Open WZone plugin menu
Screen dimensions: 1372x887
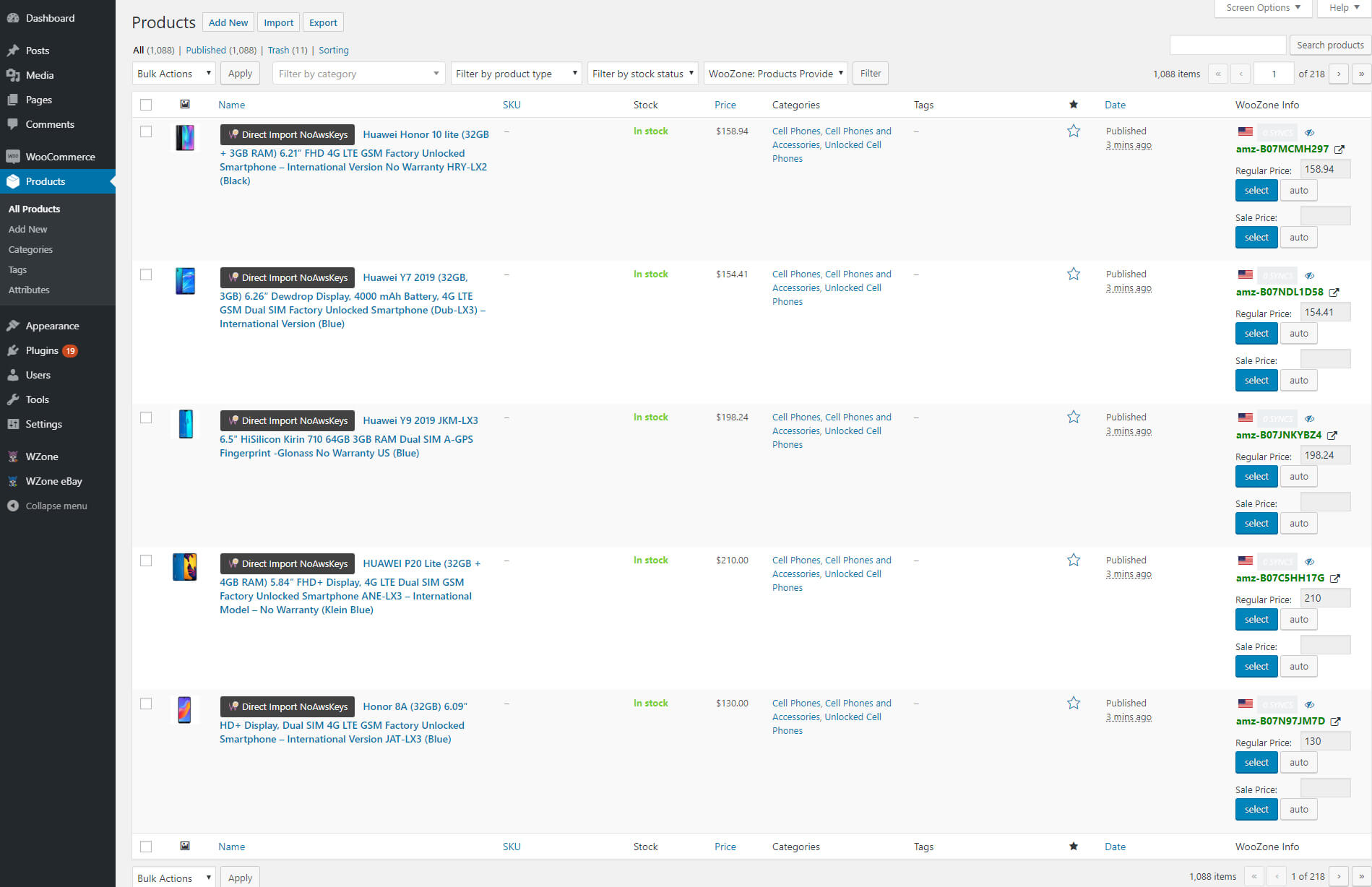pos(42,457)
